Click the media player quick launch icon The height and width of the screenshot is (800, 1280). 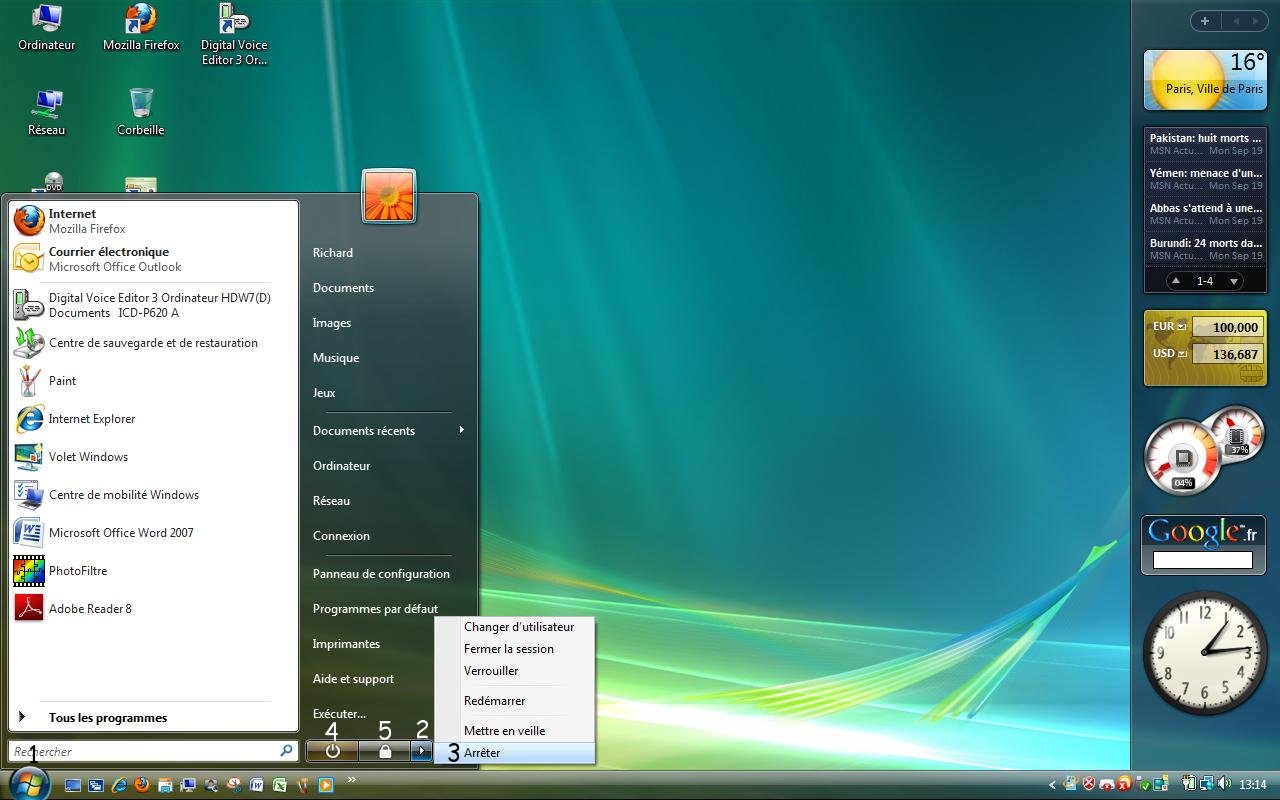point(326,785)
